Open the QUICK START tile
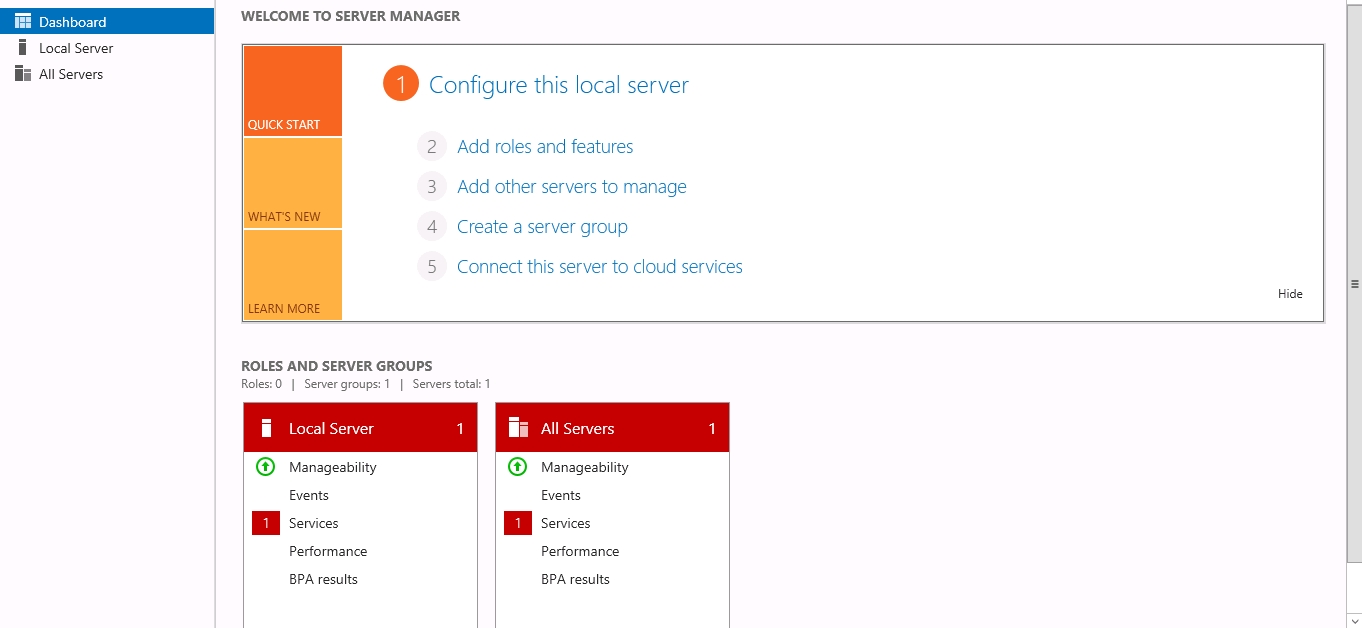Image resolution: width=1362 pixels, height=628 pixels. 292,91
